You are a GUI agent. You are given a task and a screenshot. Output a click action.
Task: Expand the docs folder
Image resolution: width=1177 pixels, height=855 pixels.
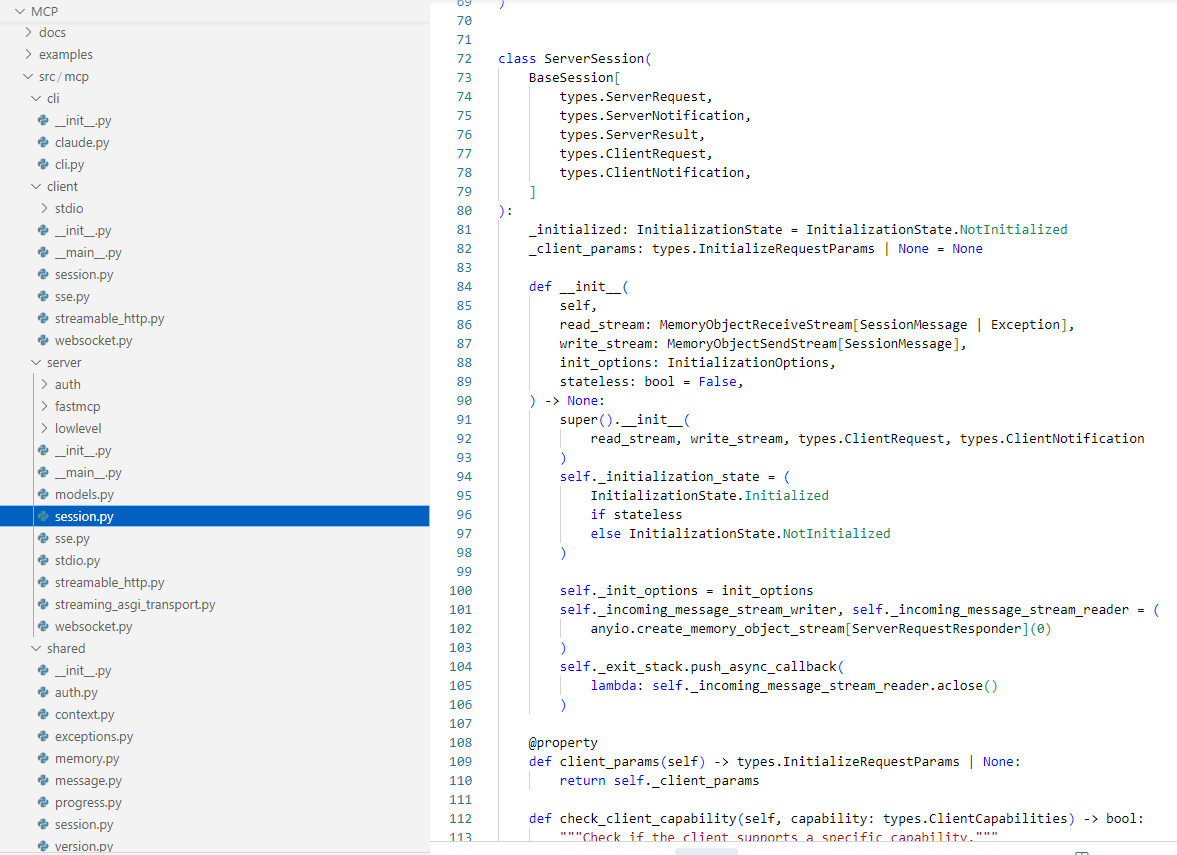(29, 33)
